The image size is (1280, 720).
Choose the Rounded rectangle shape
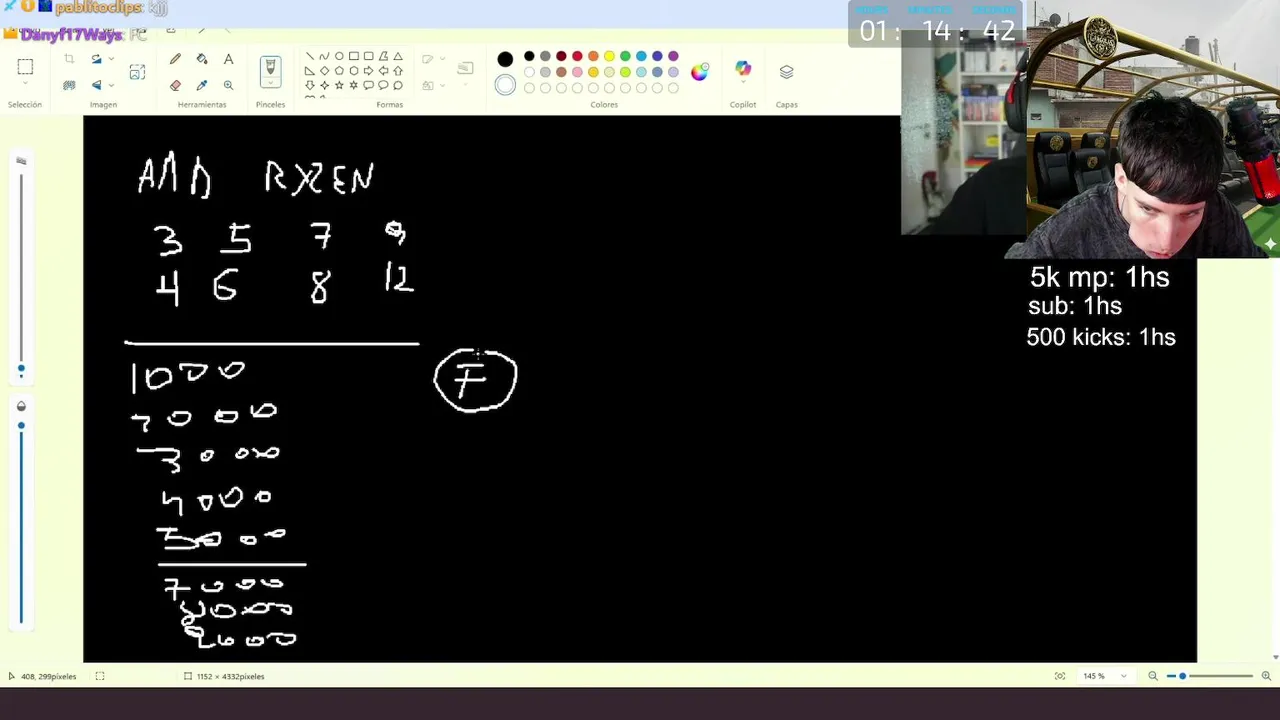click(368, 56)
